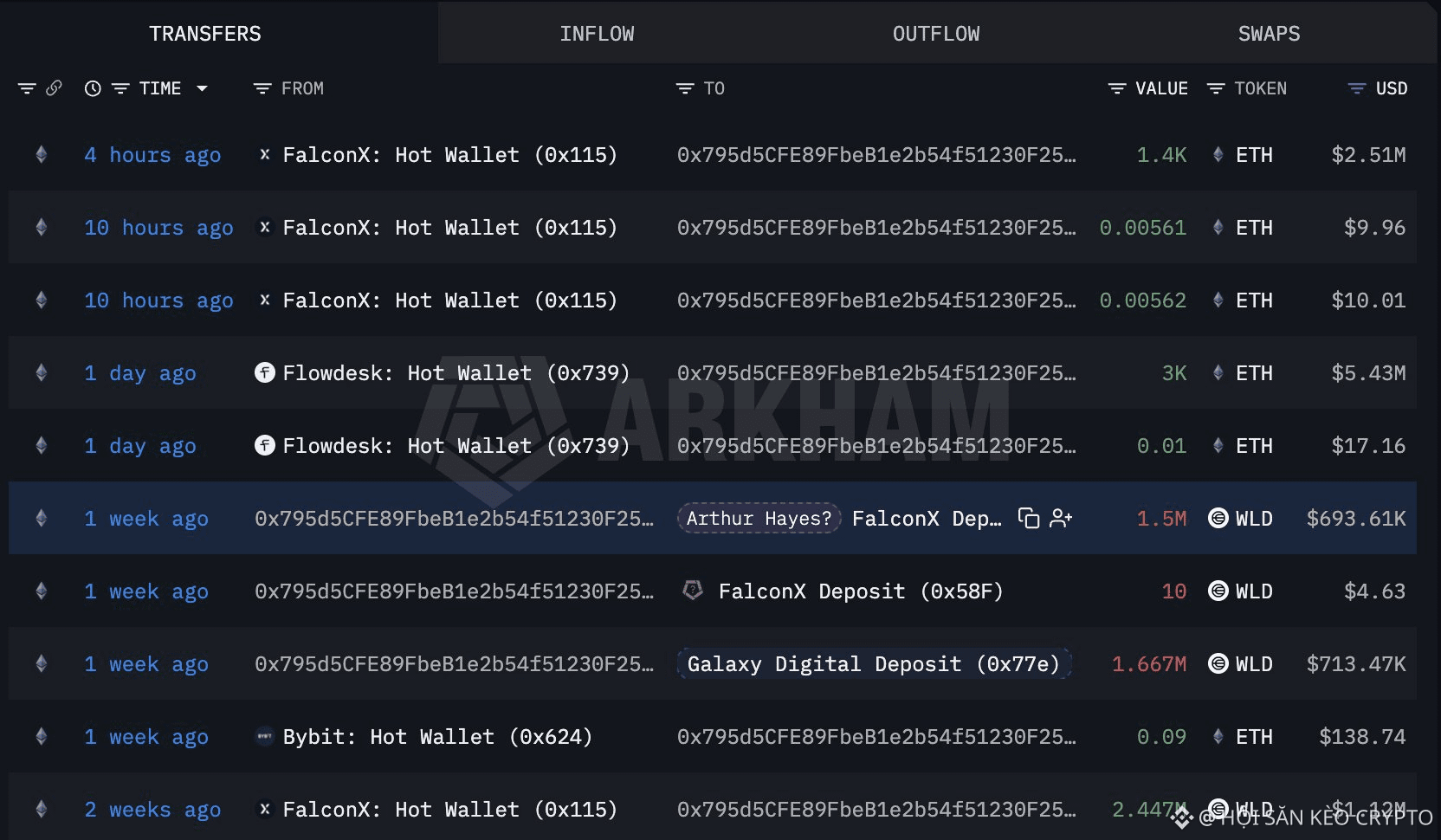Image resolution: width=1441 pixels, height=840 pixels.
Task: Click the 1.5M value cell
Action: coord(1161,519)
